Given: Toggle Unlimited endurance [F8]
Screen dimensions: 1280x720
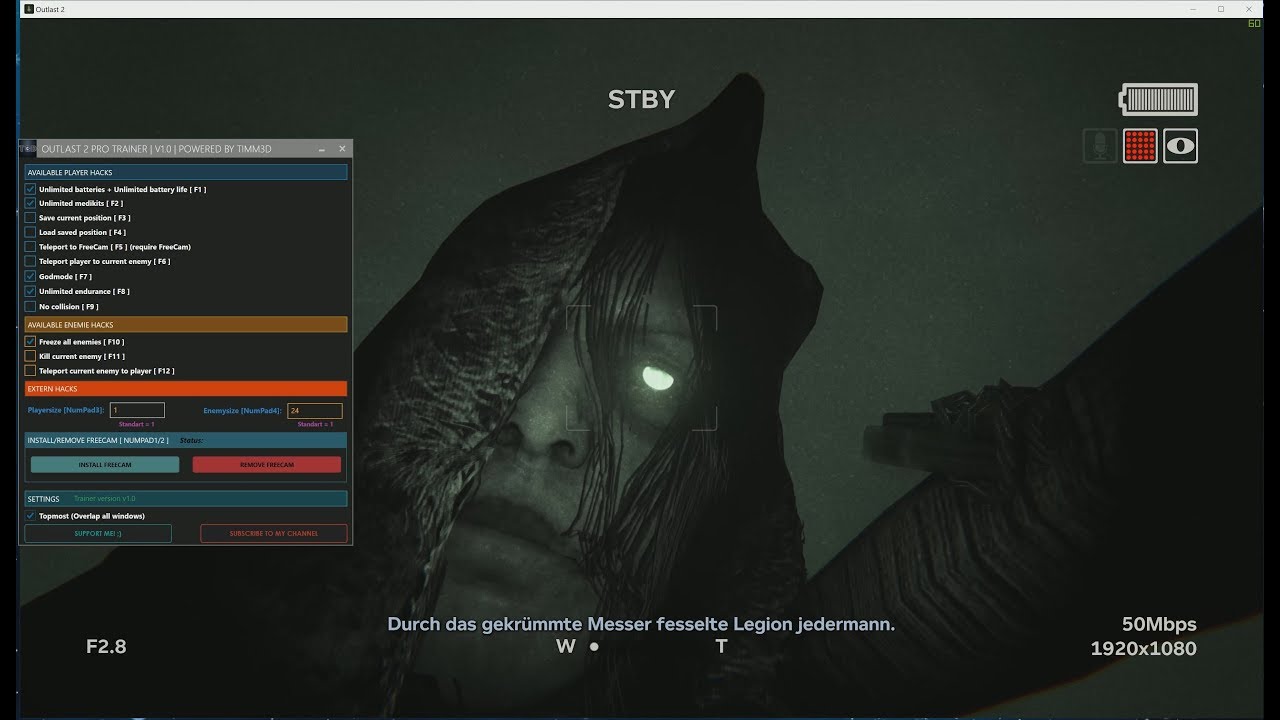Looking at the screenshot, I should 30,291.
